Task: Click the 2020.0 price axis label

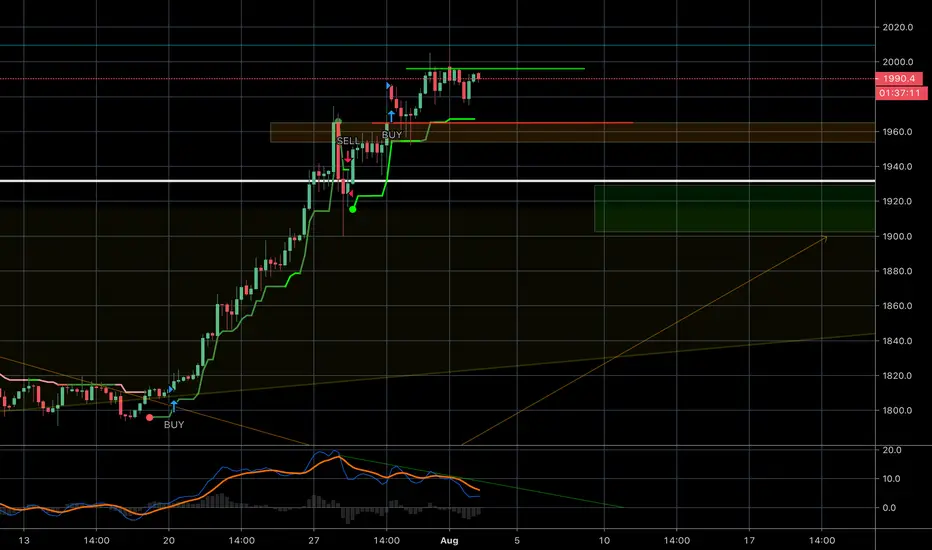Action: click(898, 27)
